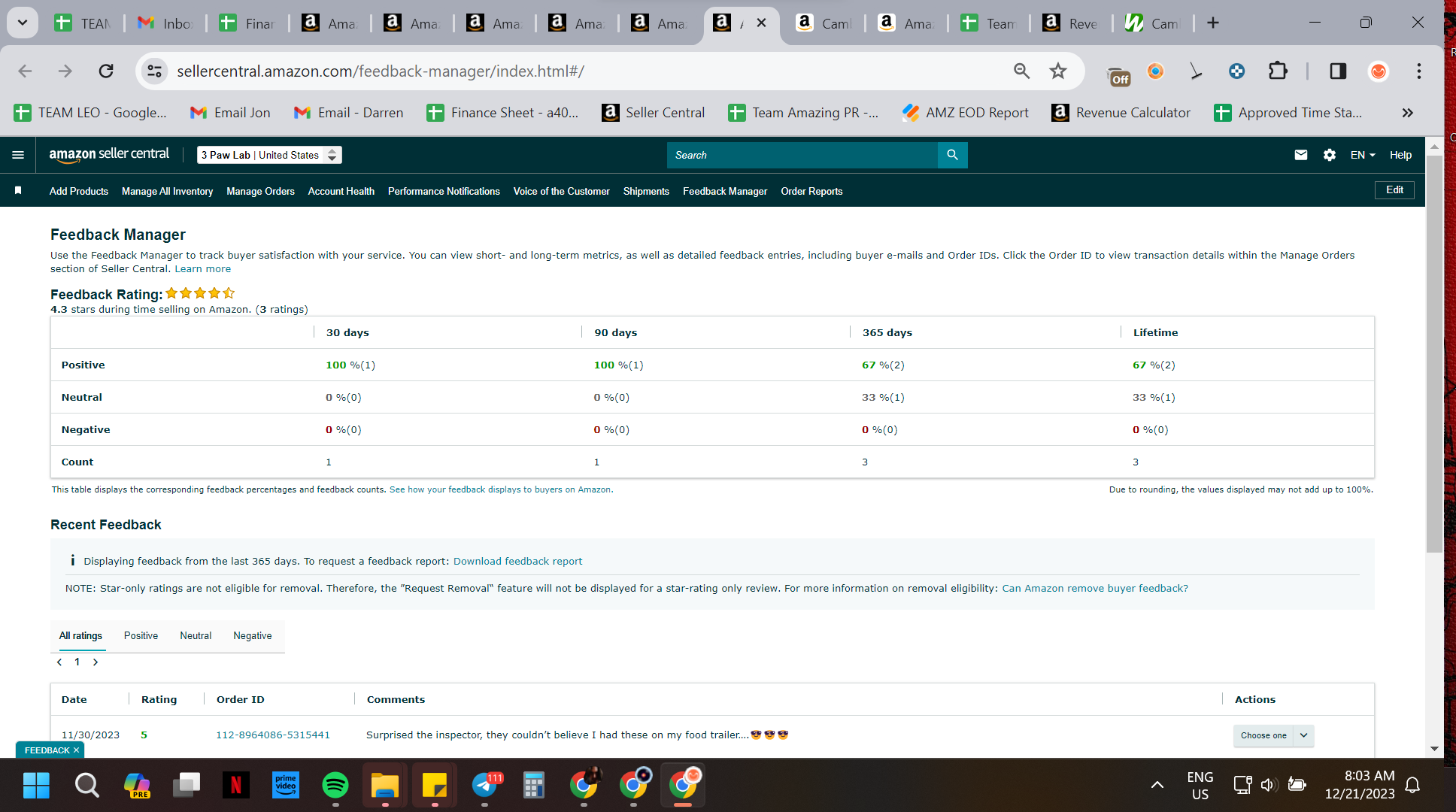Switch to the Positive feedback tab
This screenshot has height=812, width=1456.
[141, 636]
